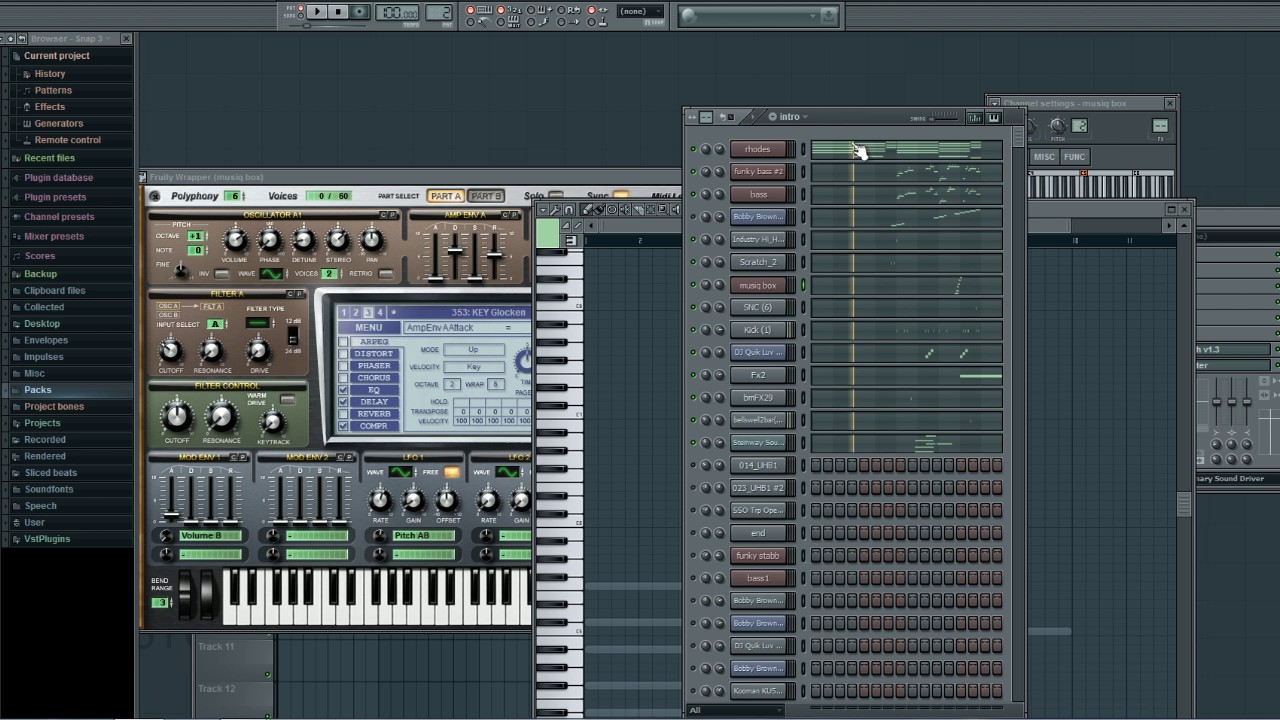Toggle the oscillator RETRIG switch
The height and width of the screenshot is (720, 1280).
click(386, 274)
